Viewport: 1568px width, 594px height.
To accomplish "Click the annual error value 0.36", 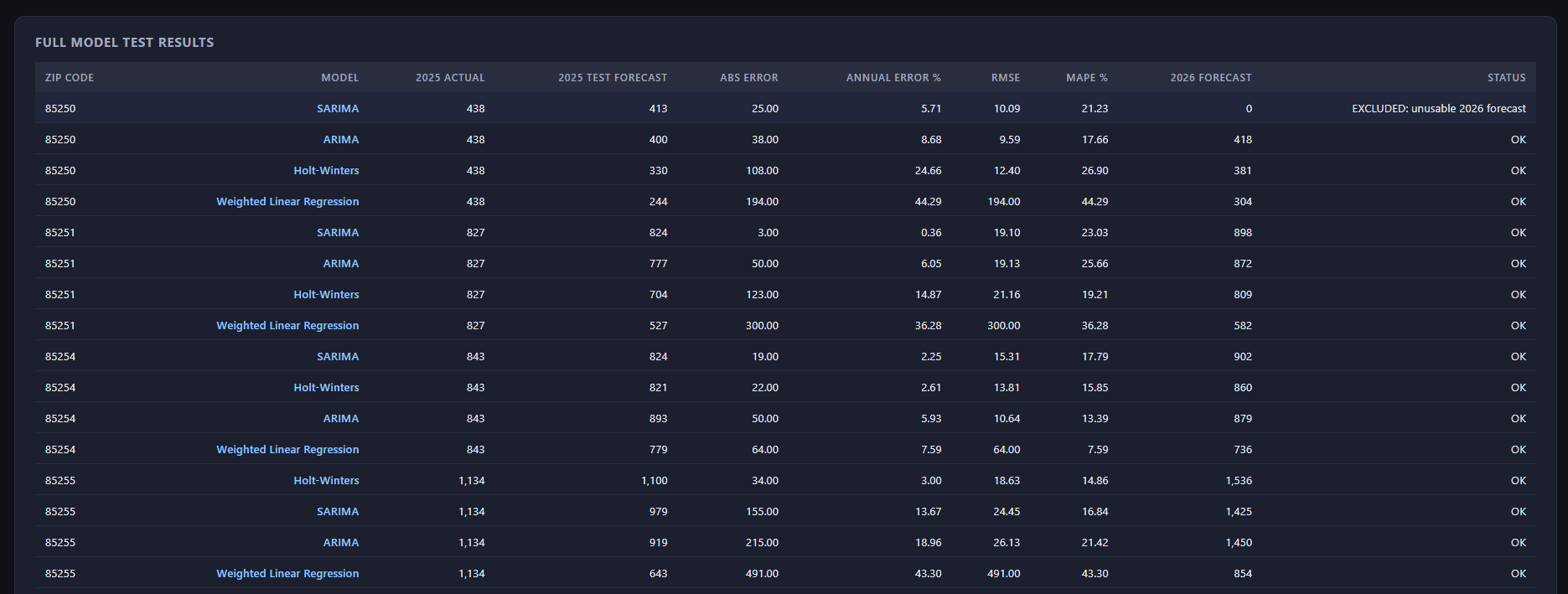I will pyautogui.click(x=931, y=233).
